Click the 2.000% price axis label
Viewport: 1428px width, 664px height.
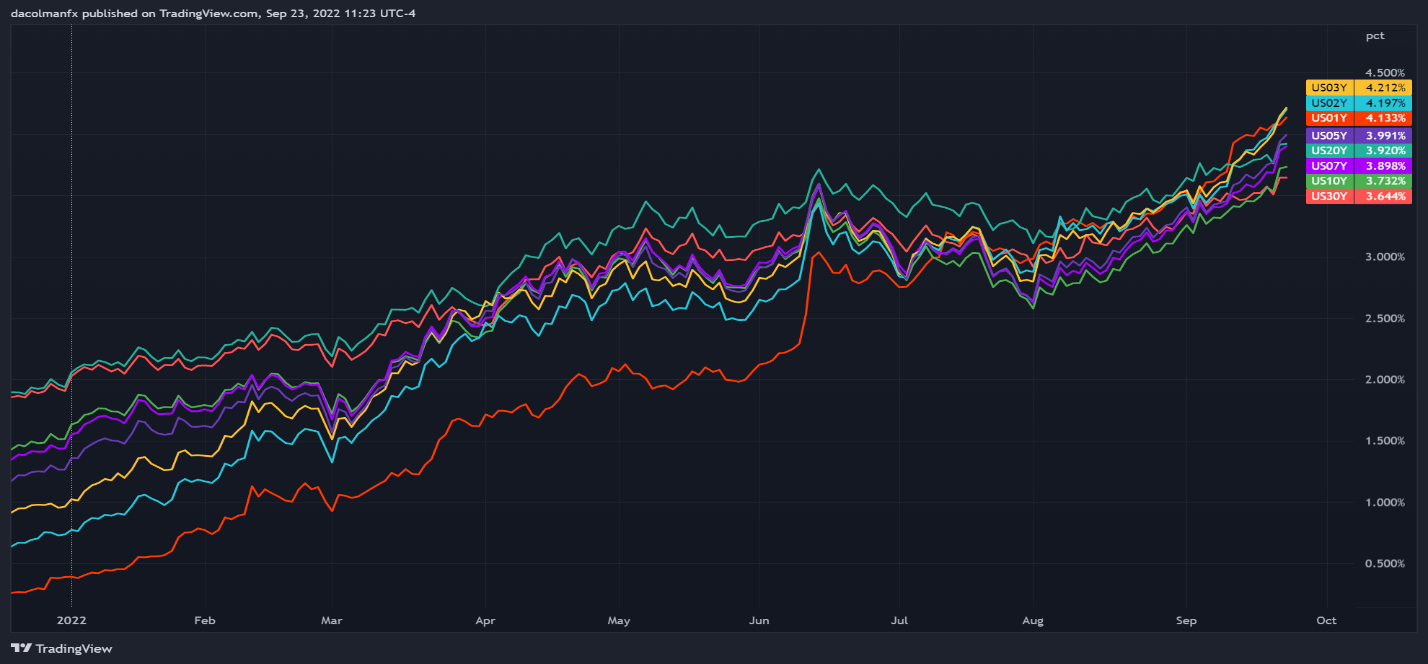tap(1385, 380)
